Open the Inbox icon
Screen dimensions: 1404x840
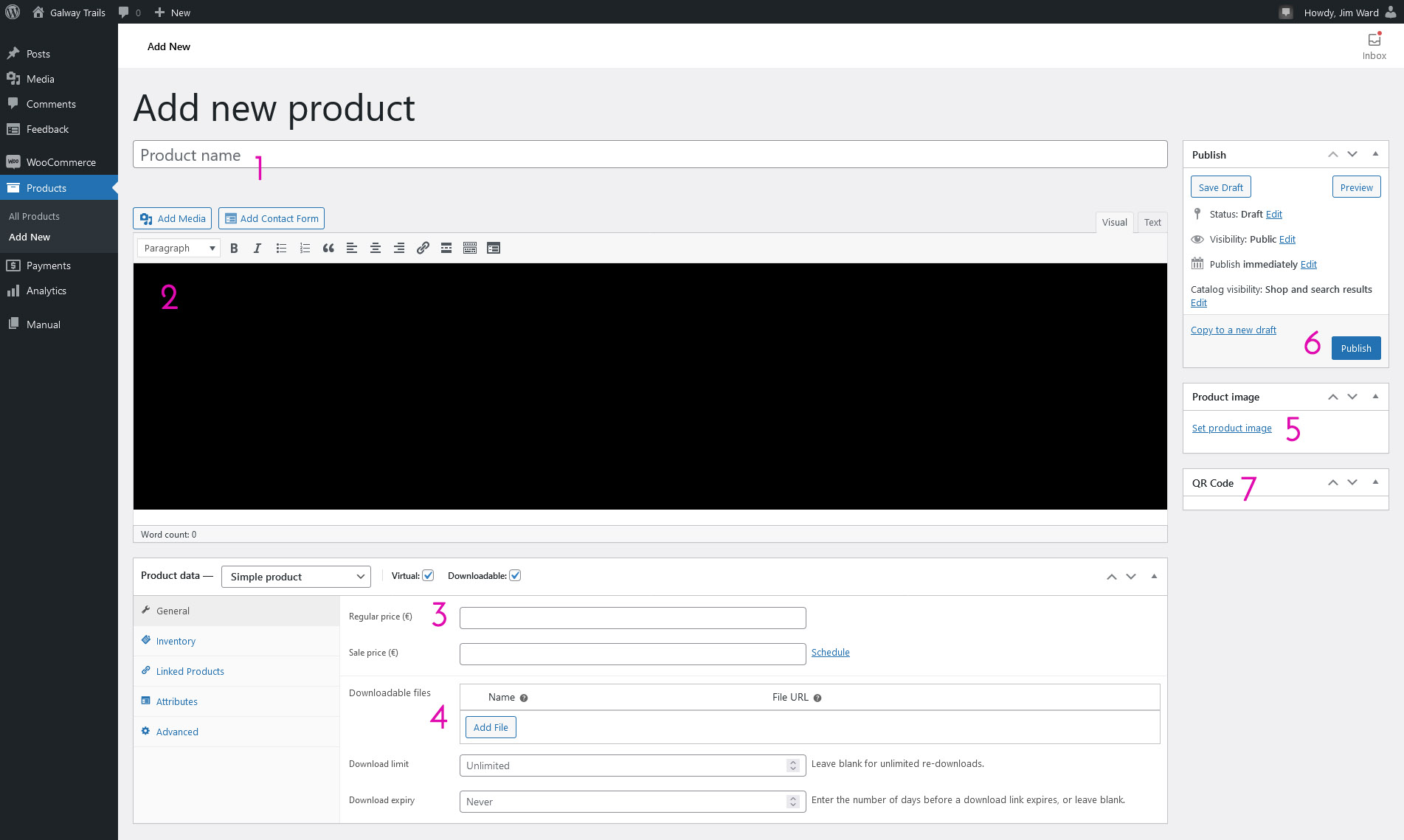(1374, 46)
